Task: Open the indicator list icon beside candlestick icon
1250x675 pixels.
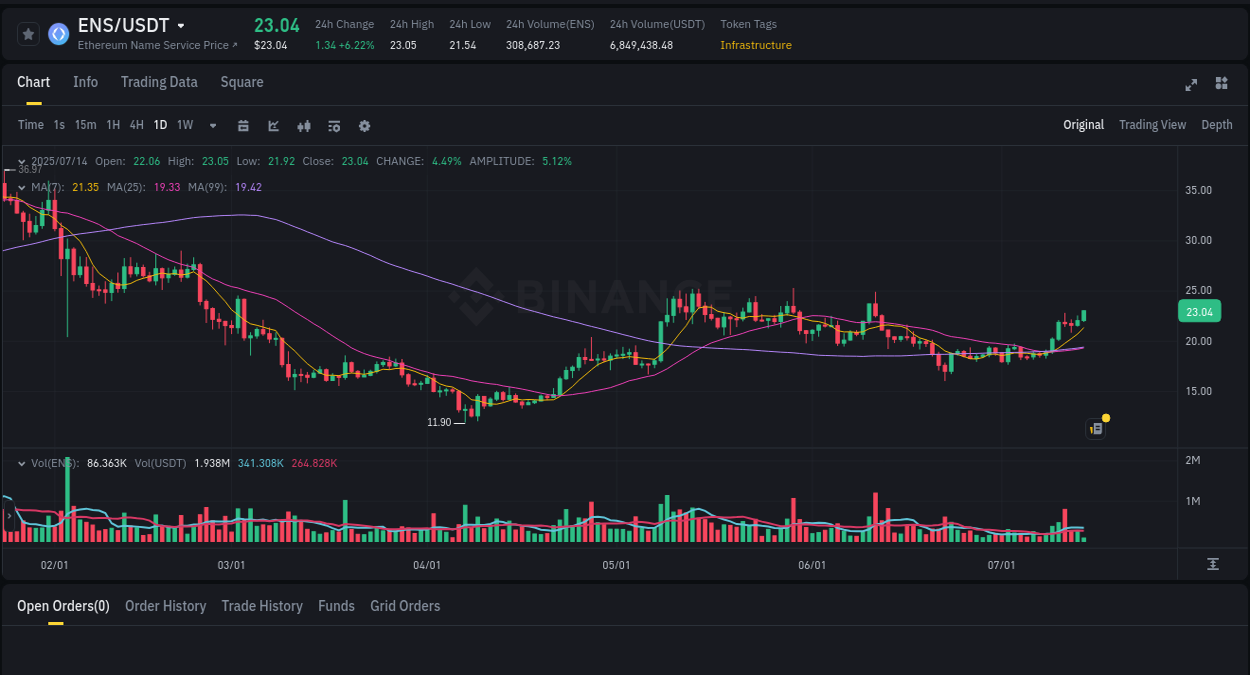Action: coord(333,126)
